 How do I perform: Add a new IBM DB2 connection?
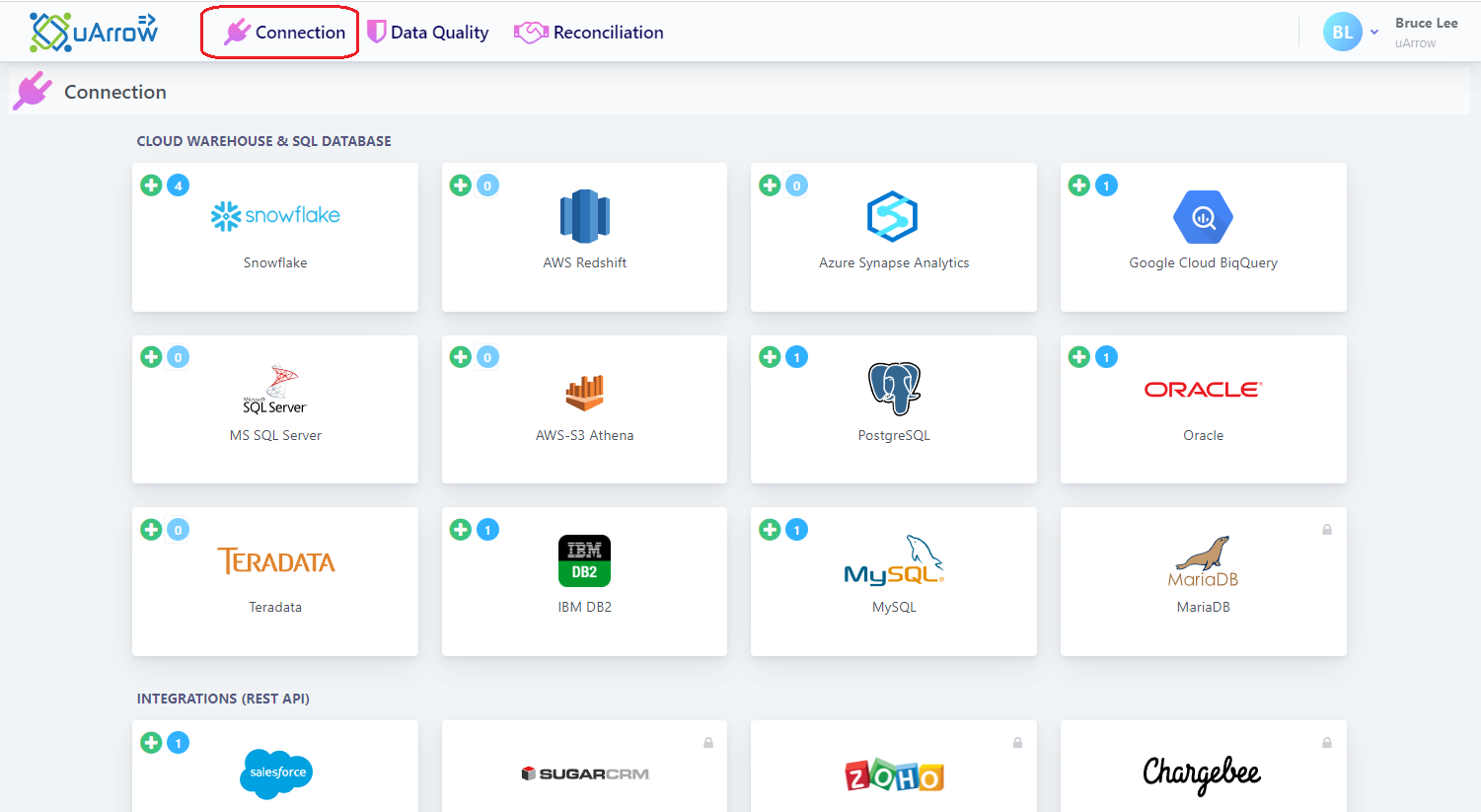click(x=461, y=530)
